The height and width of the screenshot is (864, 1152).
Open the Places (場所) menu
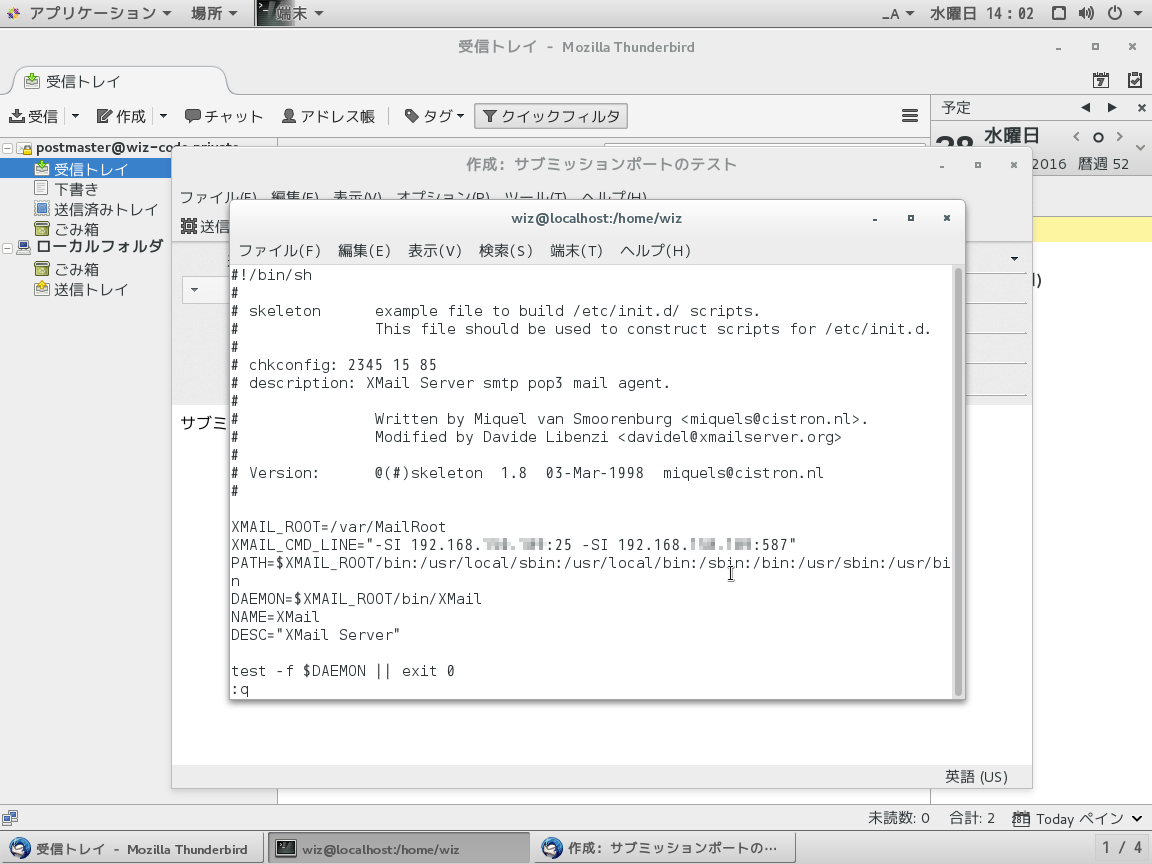click(x=213, y=13)
